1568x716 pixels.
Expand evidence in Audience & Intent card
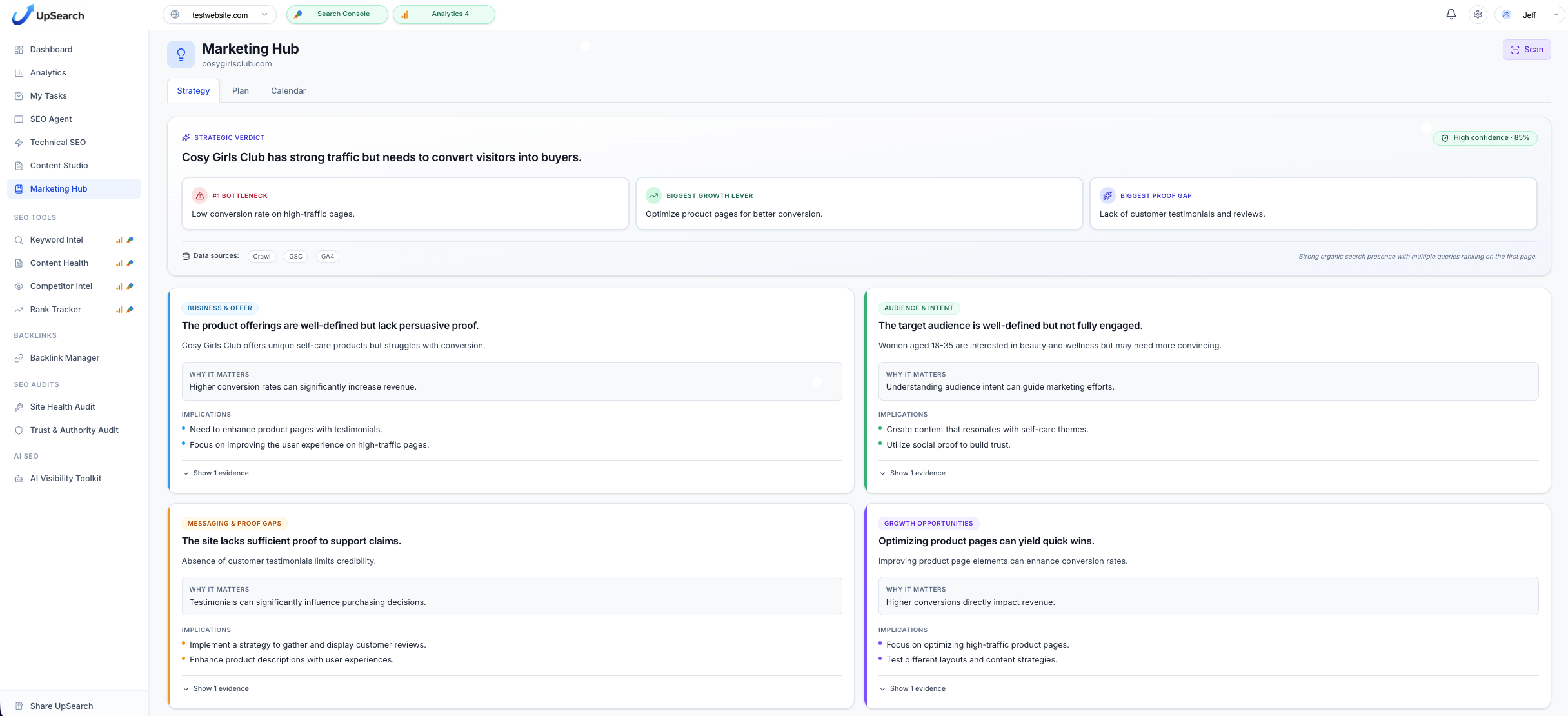coord(913,473)
